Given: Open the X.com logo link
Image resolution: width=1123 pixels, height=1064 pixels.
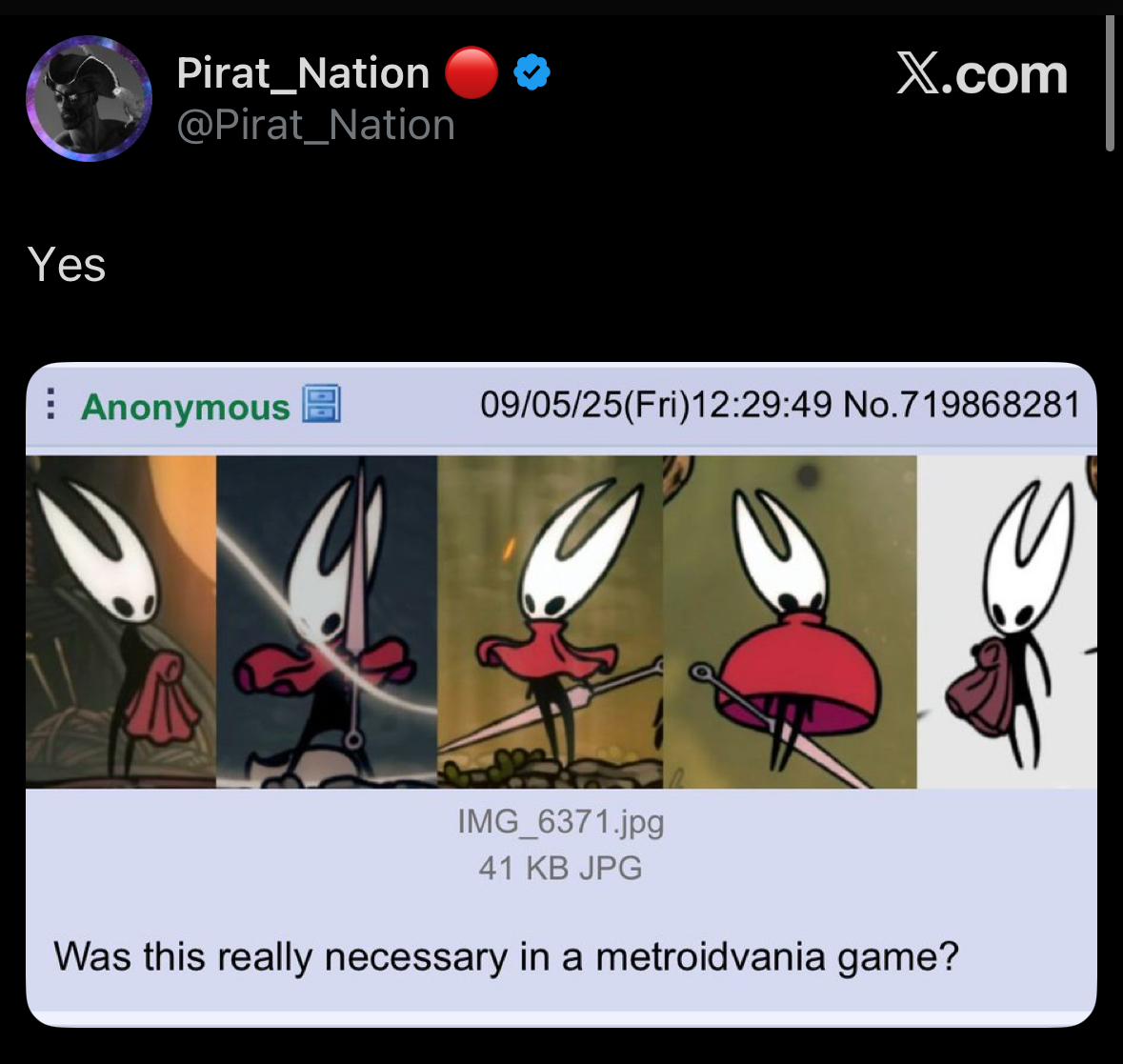Looking at the screenshot, I should 982,73.
